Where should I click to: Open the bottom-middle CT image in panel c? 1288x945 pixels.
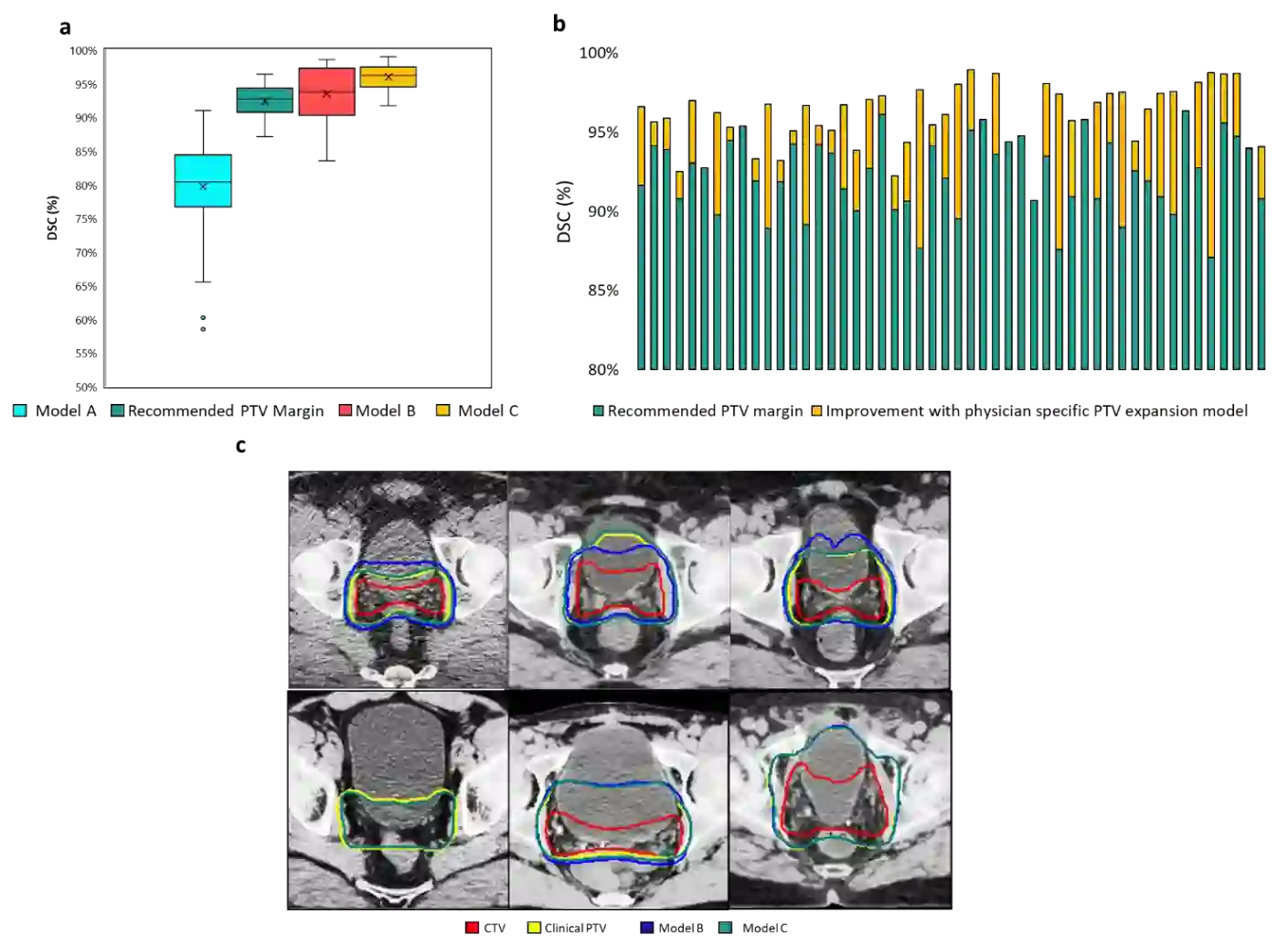pos(619,800)
